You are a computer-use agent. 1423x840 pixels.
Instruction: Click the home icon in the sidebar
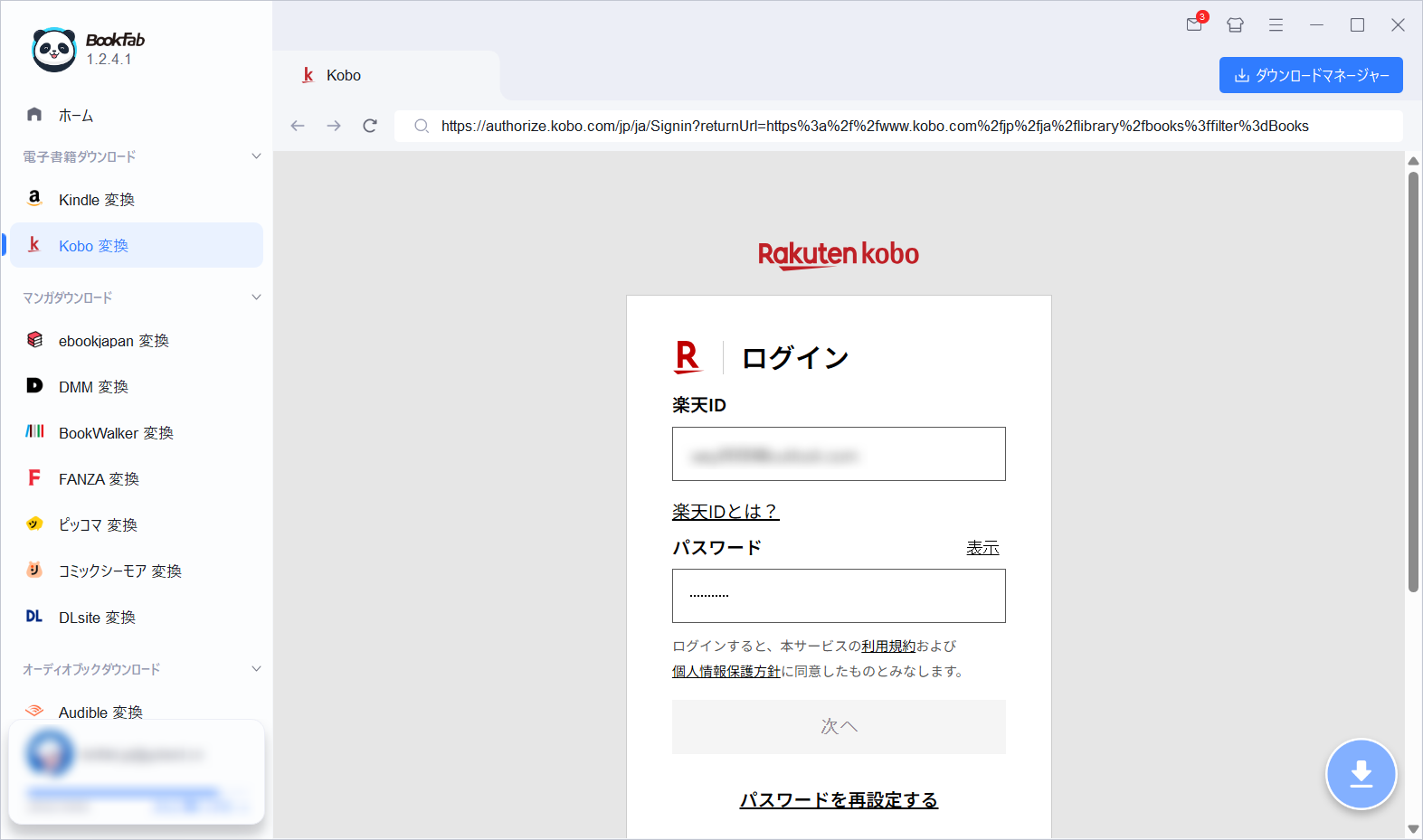coord(34,114)
